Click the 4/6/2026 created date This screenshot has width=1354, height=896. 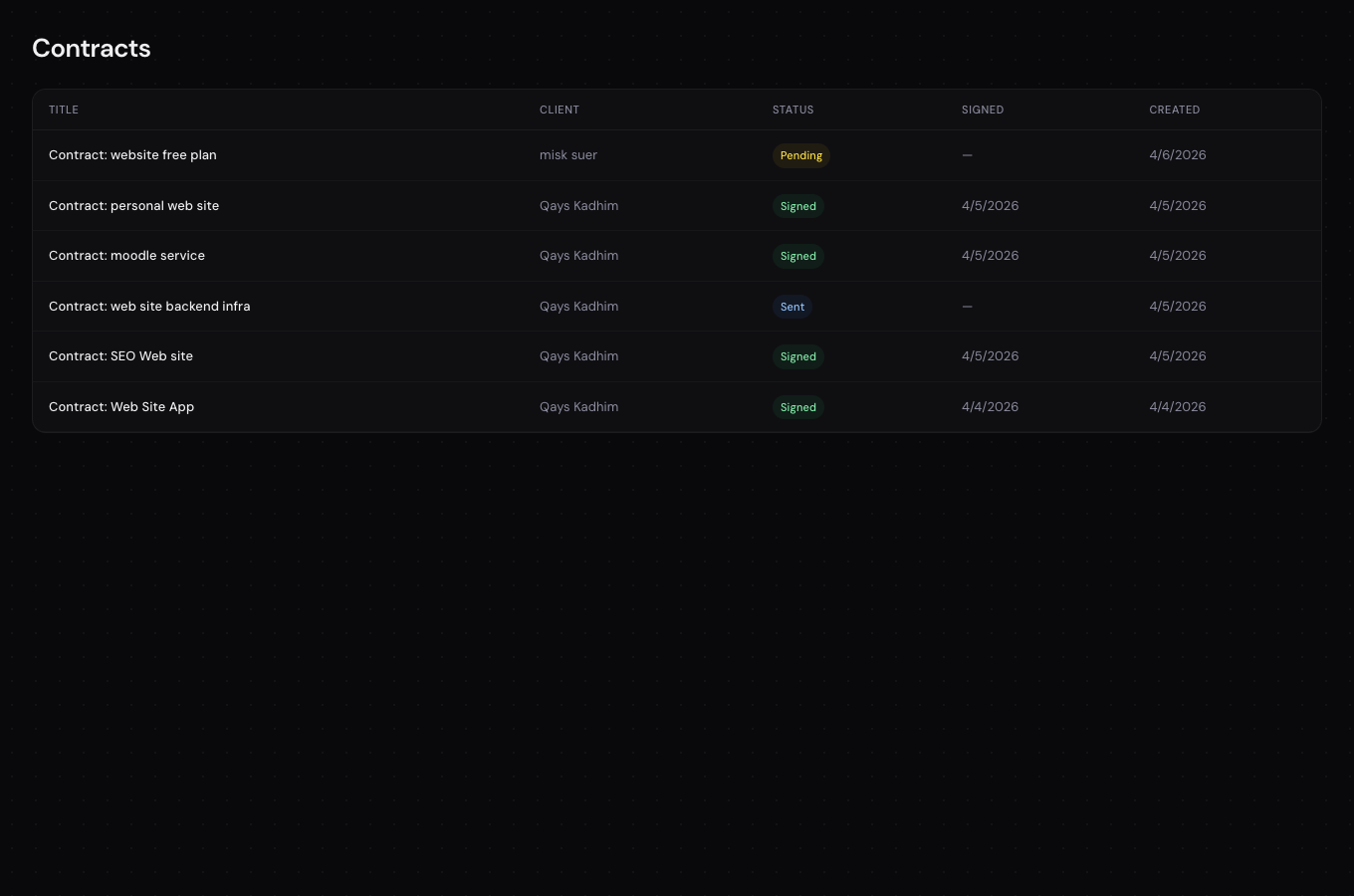1178,155
